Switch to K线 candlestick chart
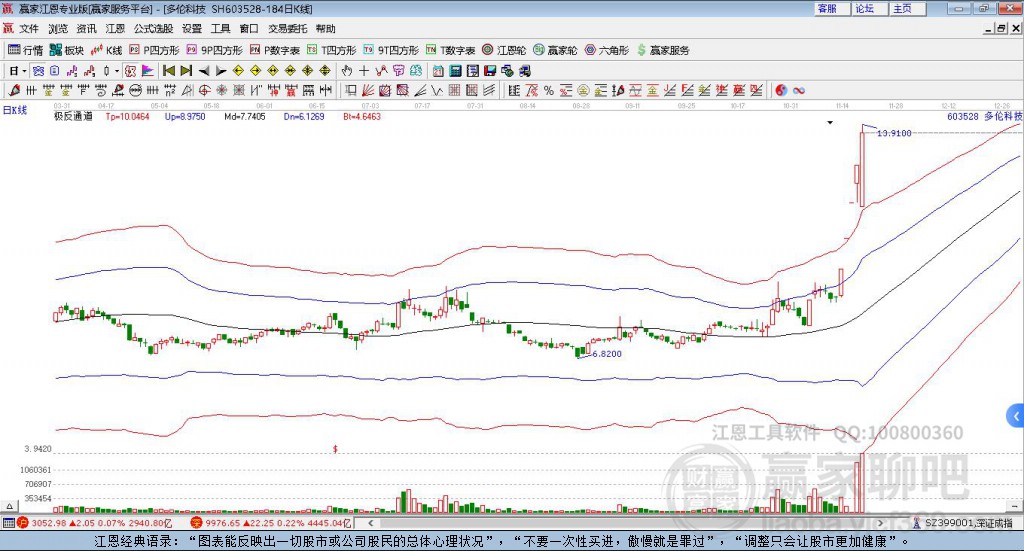This screenshot has width=1024, height=551. 106,50
